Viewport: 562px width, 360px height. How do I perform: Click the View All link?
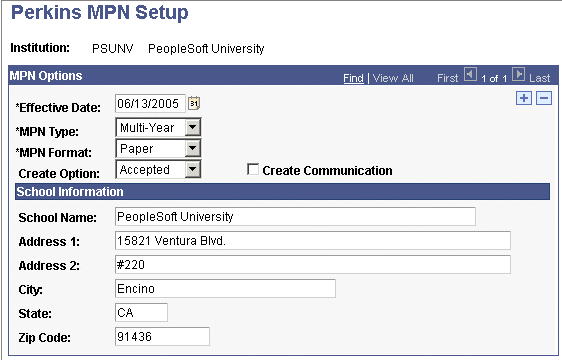point(393,78)
